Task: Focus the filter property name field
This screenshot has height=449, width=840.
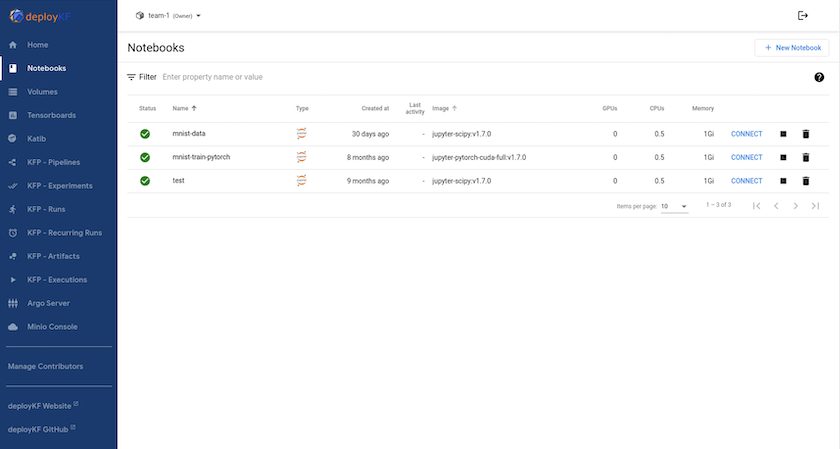Action: tap(300, 77)
